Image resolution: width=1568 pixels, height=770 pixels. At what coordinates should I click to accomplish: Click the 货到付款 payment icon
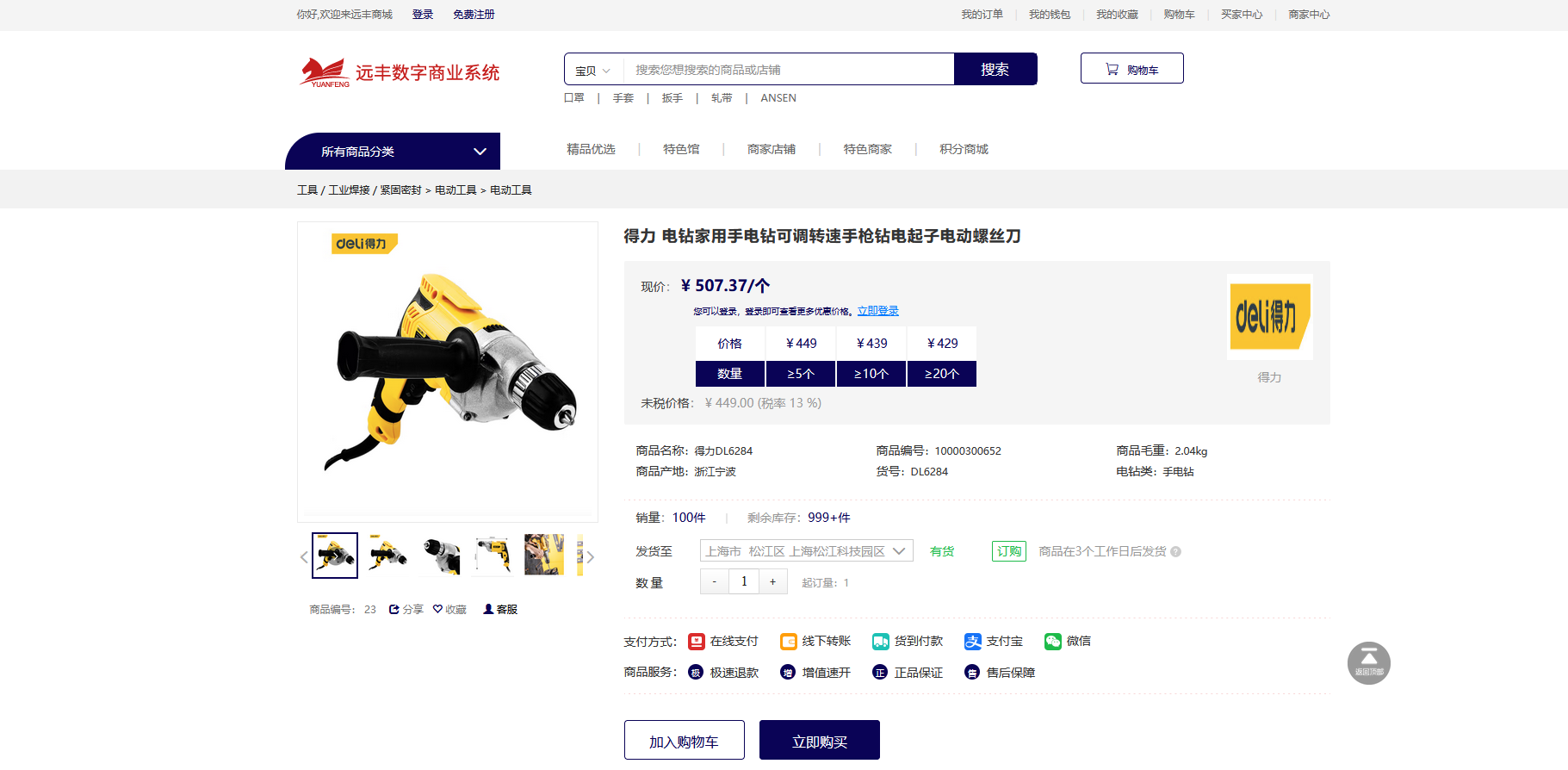881,642
